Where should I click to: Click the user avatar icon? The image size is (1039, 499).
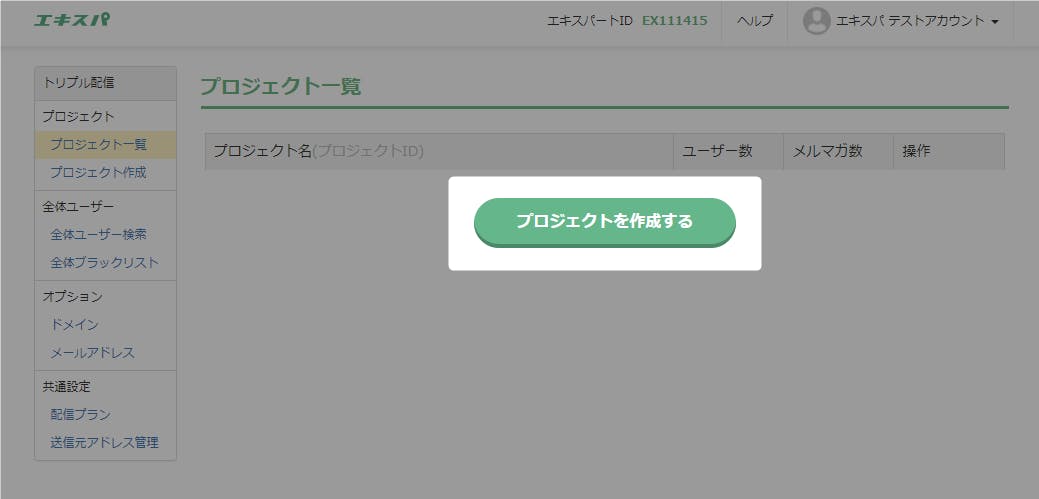(x=816, y=21)
